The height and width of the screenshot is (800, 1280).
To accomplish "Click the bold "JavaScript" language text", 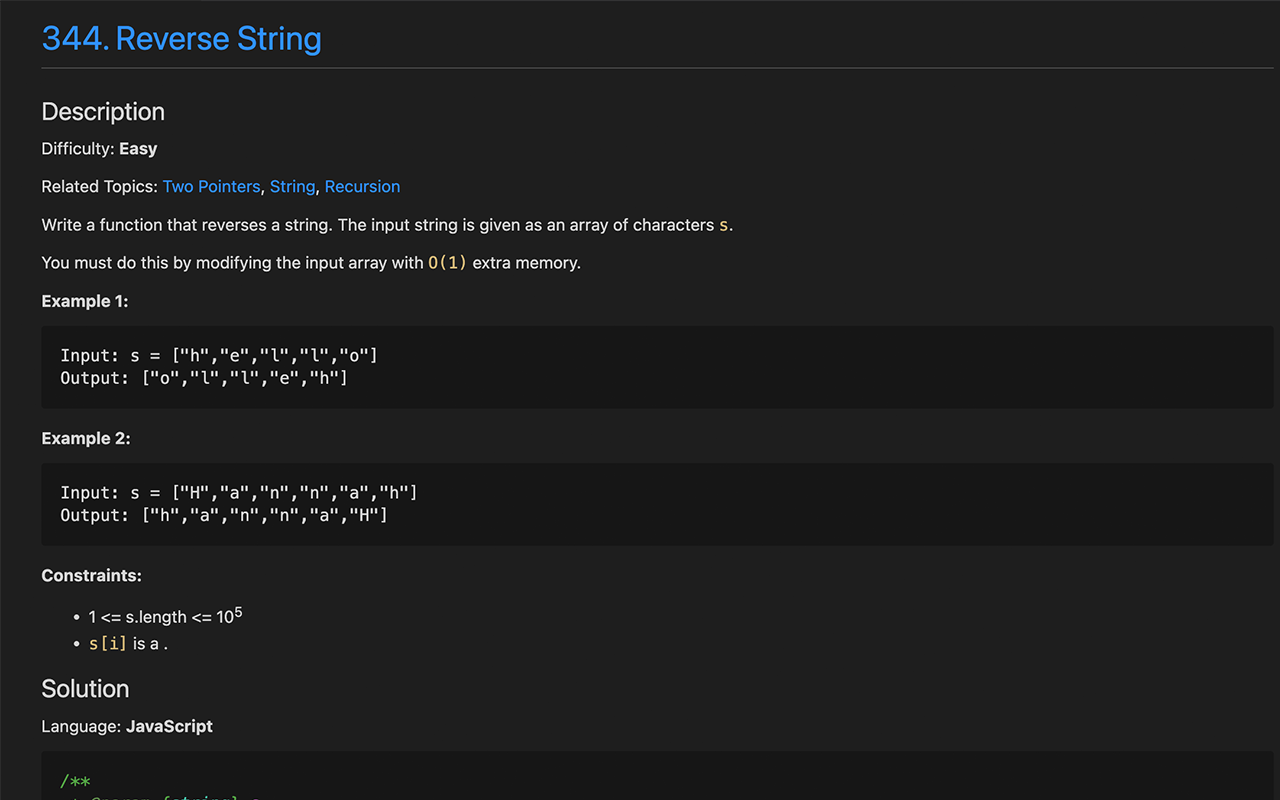I will (x=169, y=727).
